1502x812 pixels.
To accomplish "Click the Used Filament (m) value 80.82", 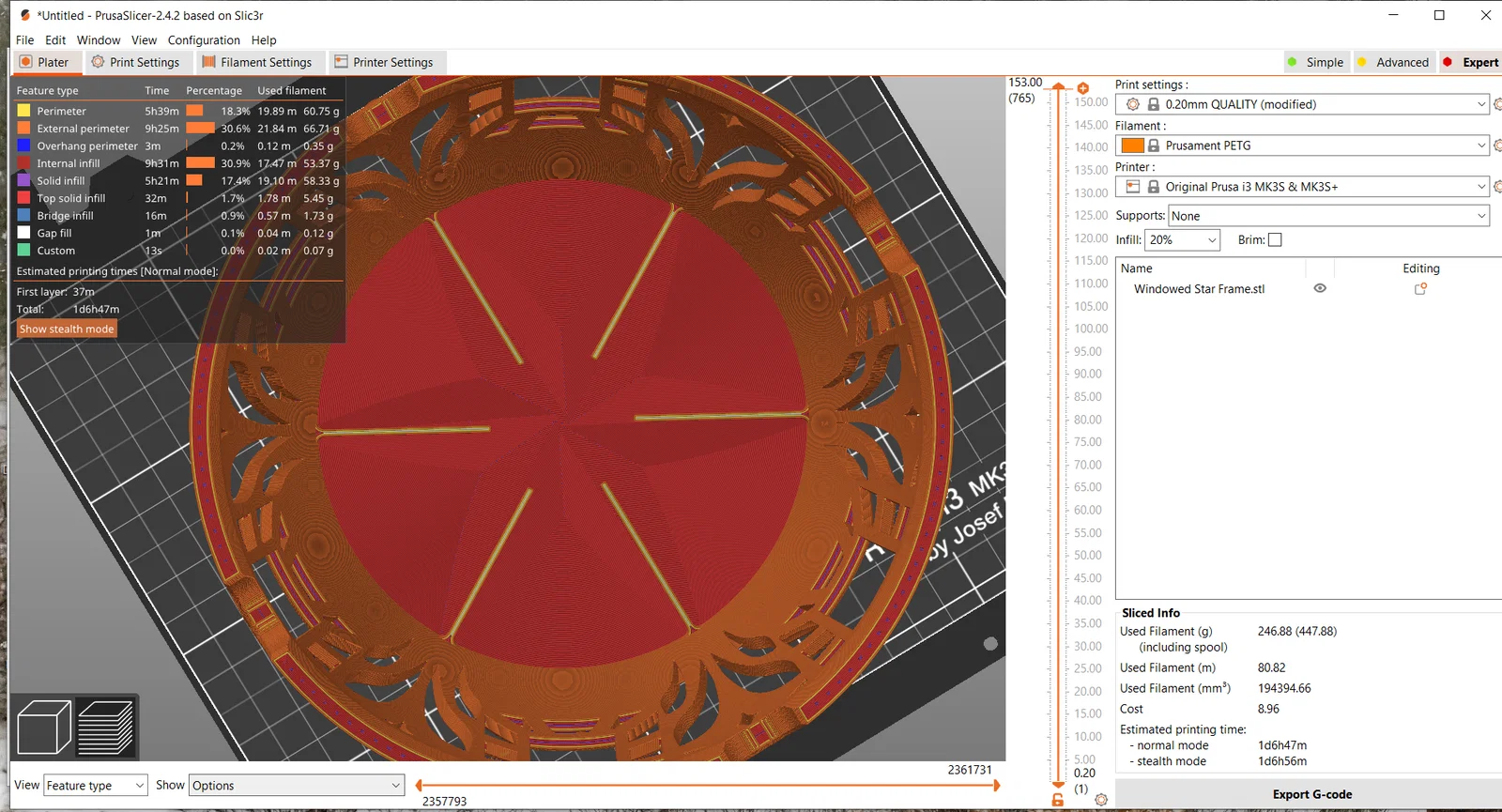I will [x=1272, y=668].
